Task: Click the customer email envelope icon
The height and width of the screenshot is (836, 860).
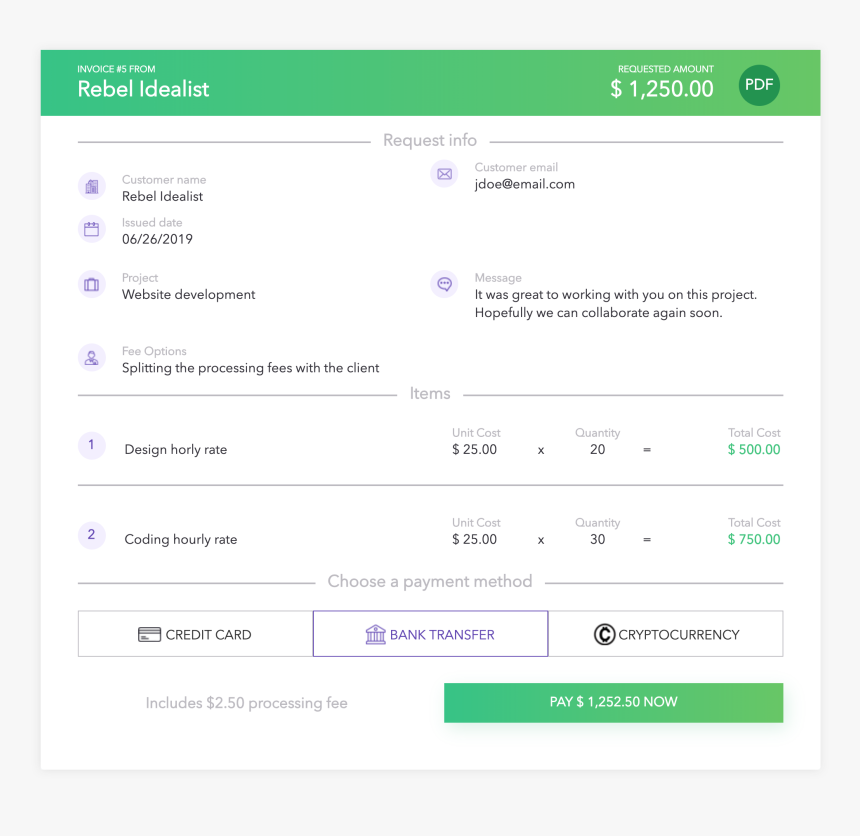Action: (445, 174)
